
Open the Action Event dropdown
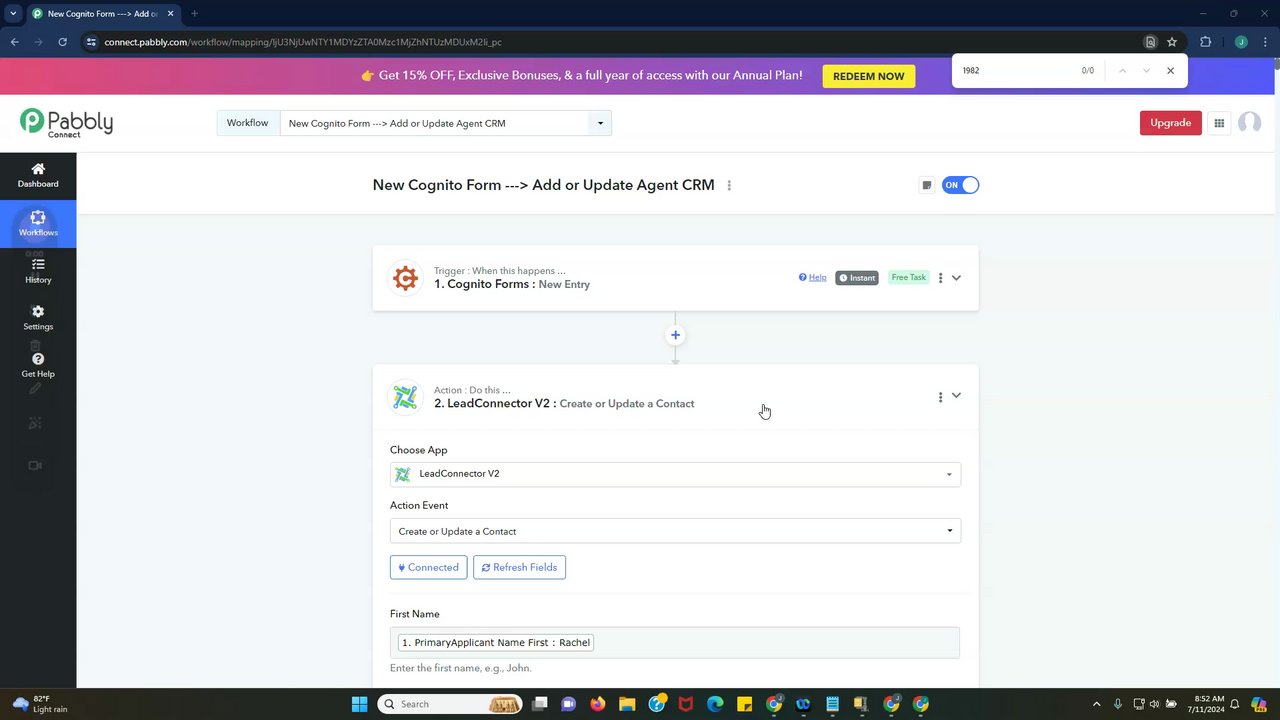[x=675, y=531]
